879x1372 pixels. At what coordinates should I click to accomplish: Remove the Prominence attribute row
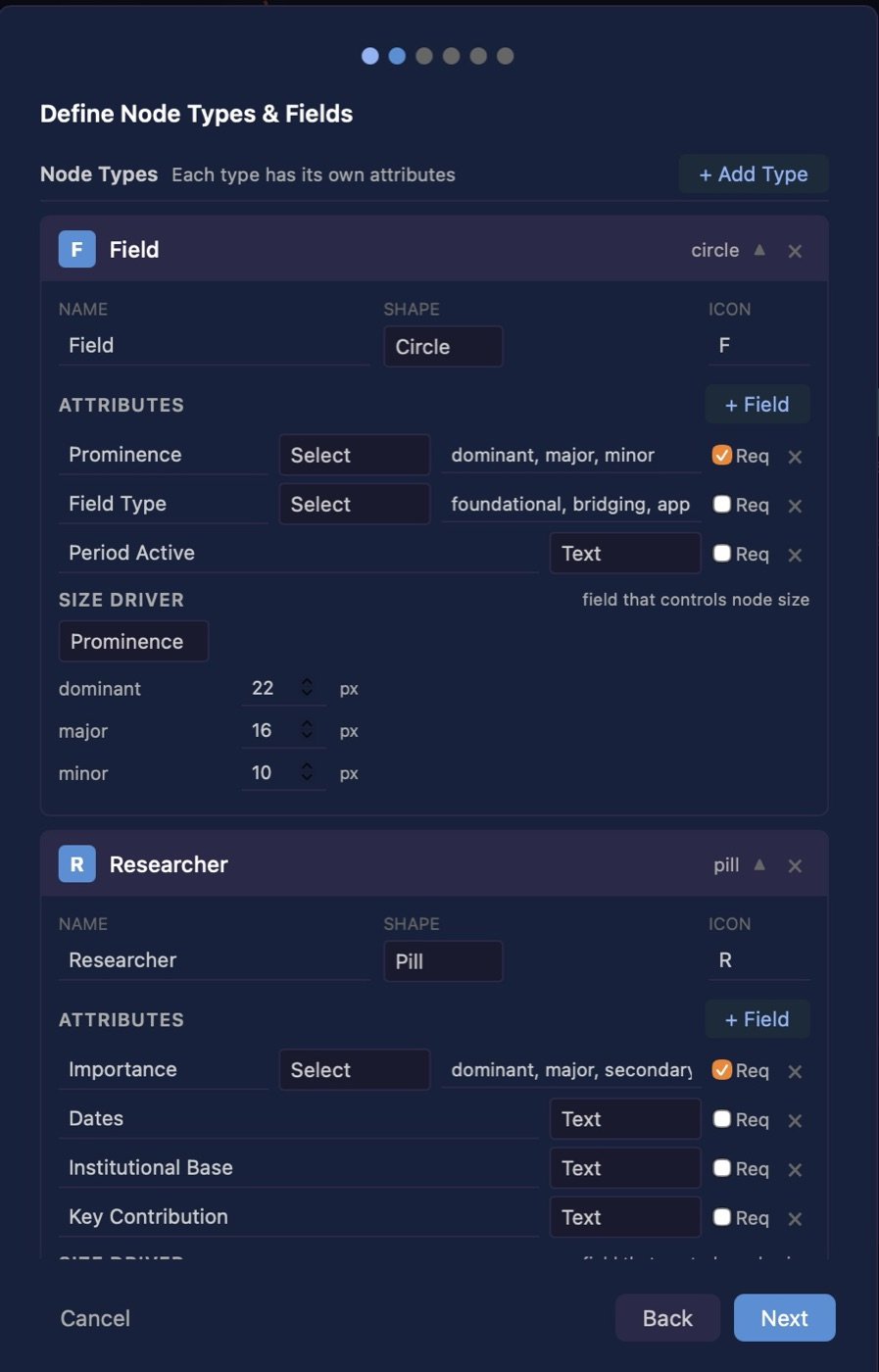(x=795, y=457)
